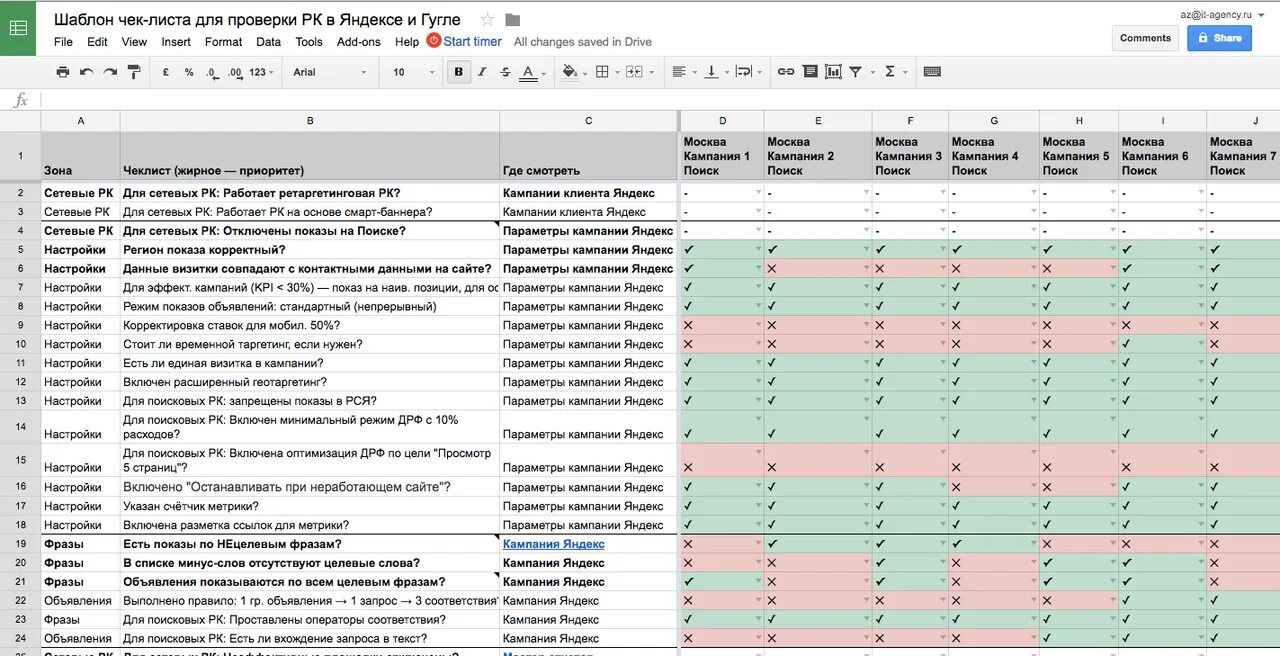Open the text color picker
1280x656 pixels.
(534, 72)
